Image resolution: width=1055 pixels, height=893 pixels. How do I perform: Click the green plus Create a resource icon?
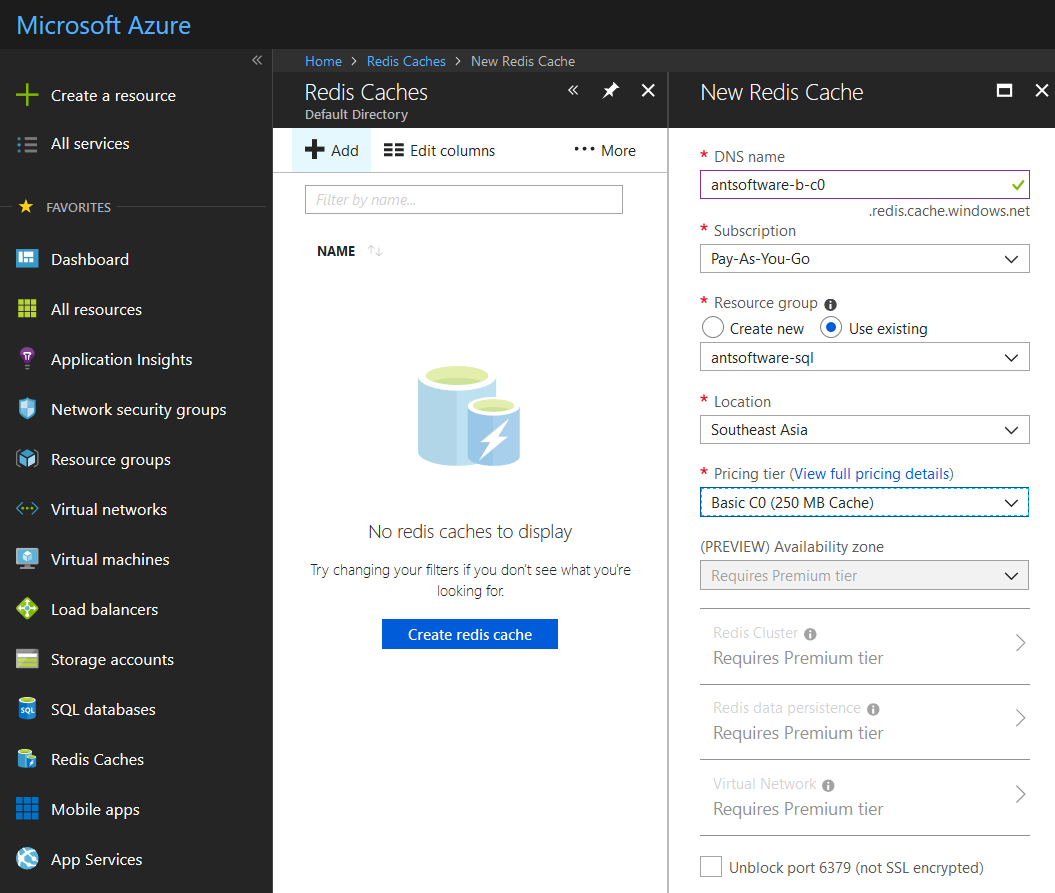point(27,95)
